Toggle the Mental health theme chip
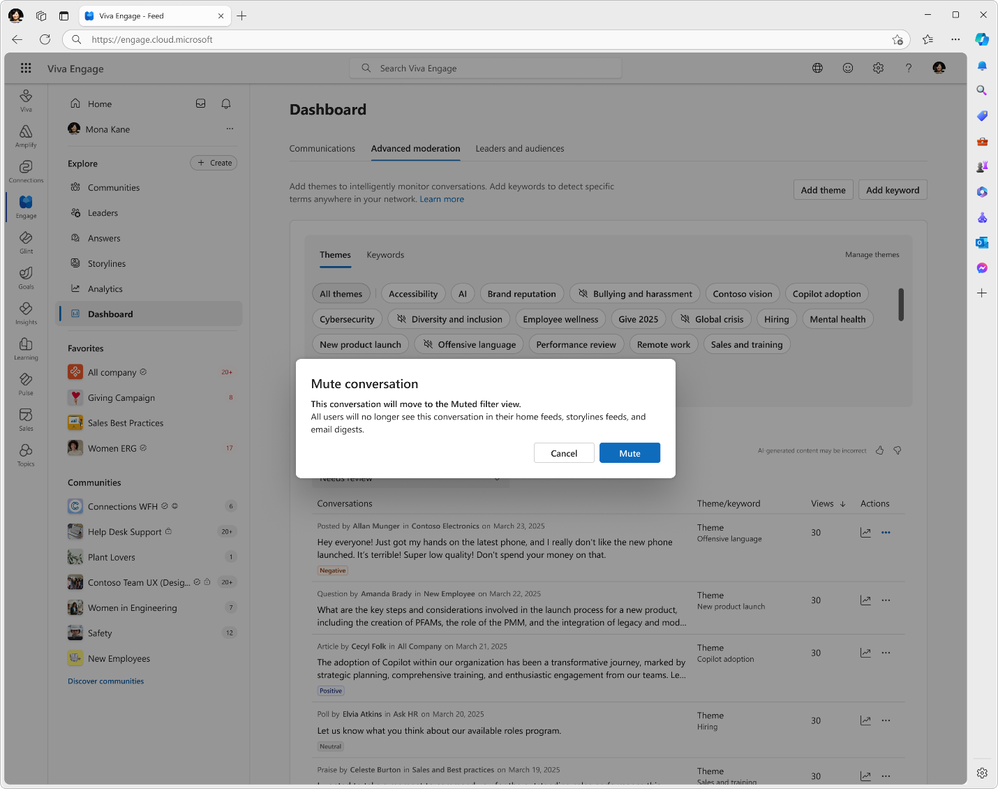The height and width of the screenshot is (789, 998). click(x=838, y=319)
